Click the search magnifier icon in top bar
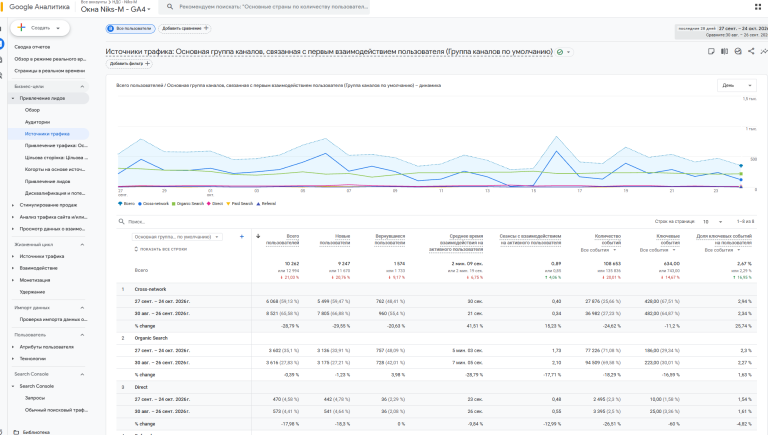This screenshot has height=435, width=768. 170,7
